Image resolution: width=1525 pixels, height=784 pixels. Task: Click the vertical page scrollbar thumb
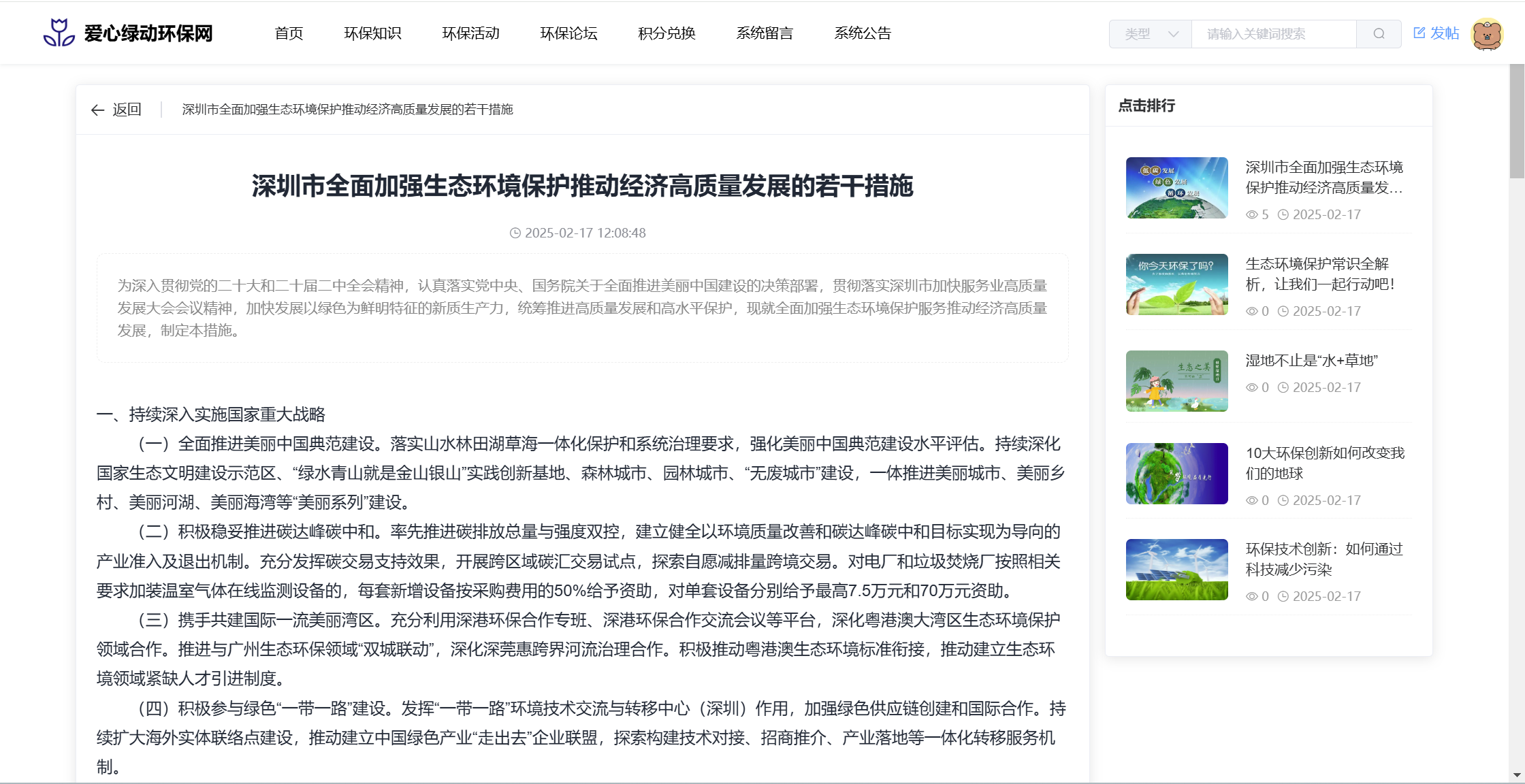click(x=1517, y=122)
